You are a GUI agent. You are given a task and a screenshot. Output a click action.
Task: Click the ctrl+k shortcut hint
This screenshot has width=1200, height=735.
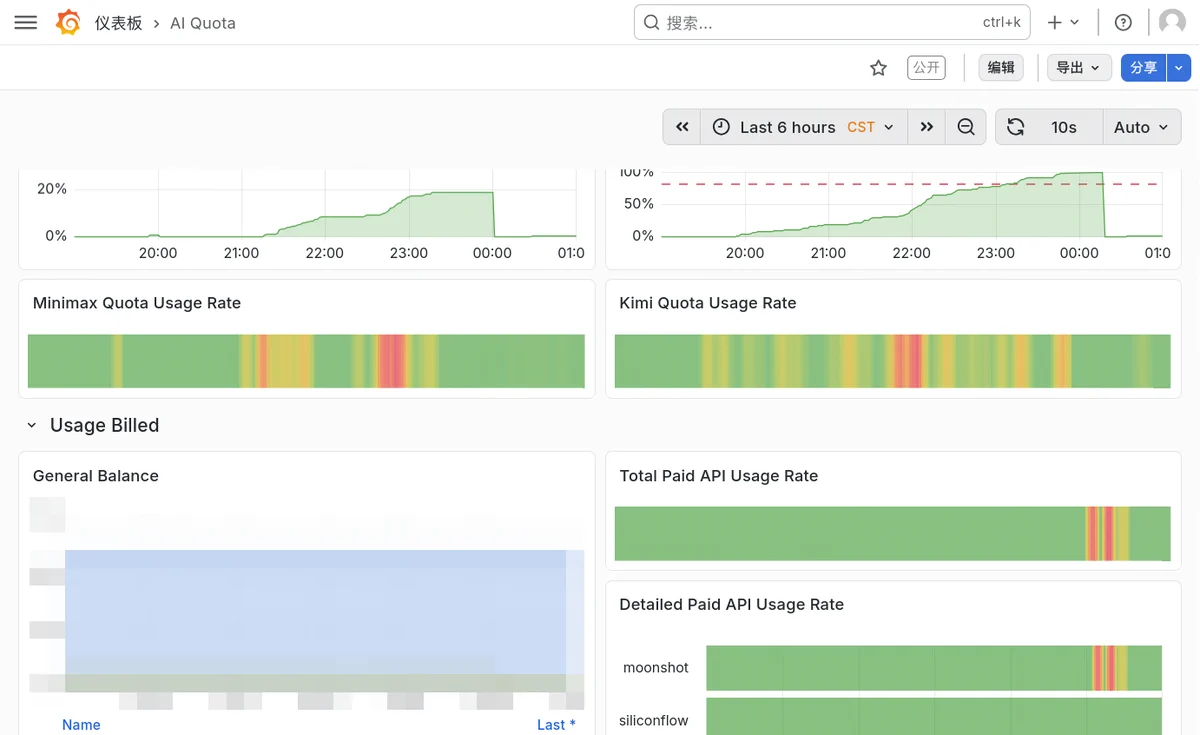click(x=1002, y=22)
